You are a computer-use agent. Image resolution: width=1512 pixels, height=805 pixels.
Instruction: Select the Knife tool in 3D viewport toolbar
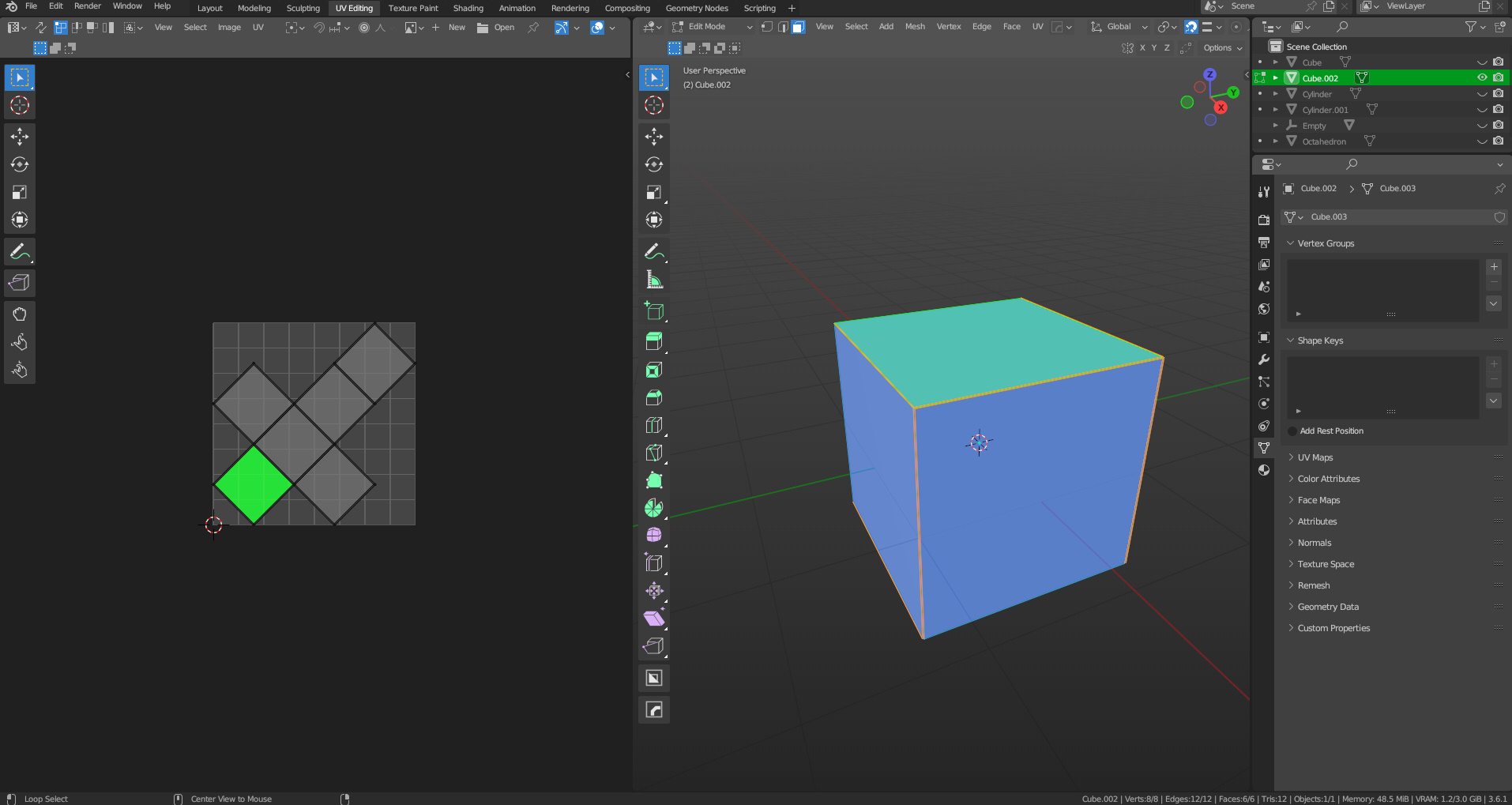pyautogui.click(x=654, y=453)
